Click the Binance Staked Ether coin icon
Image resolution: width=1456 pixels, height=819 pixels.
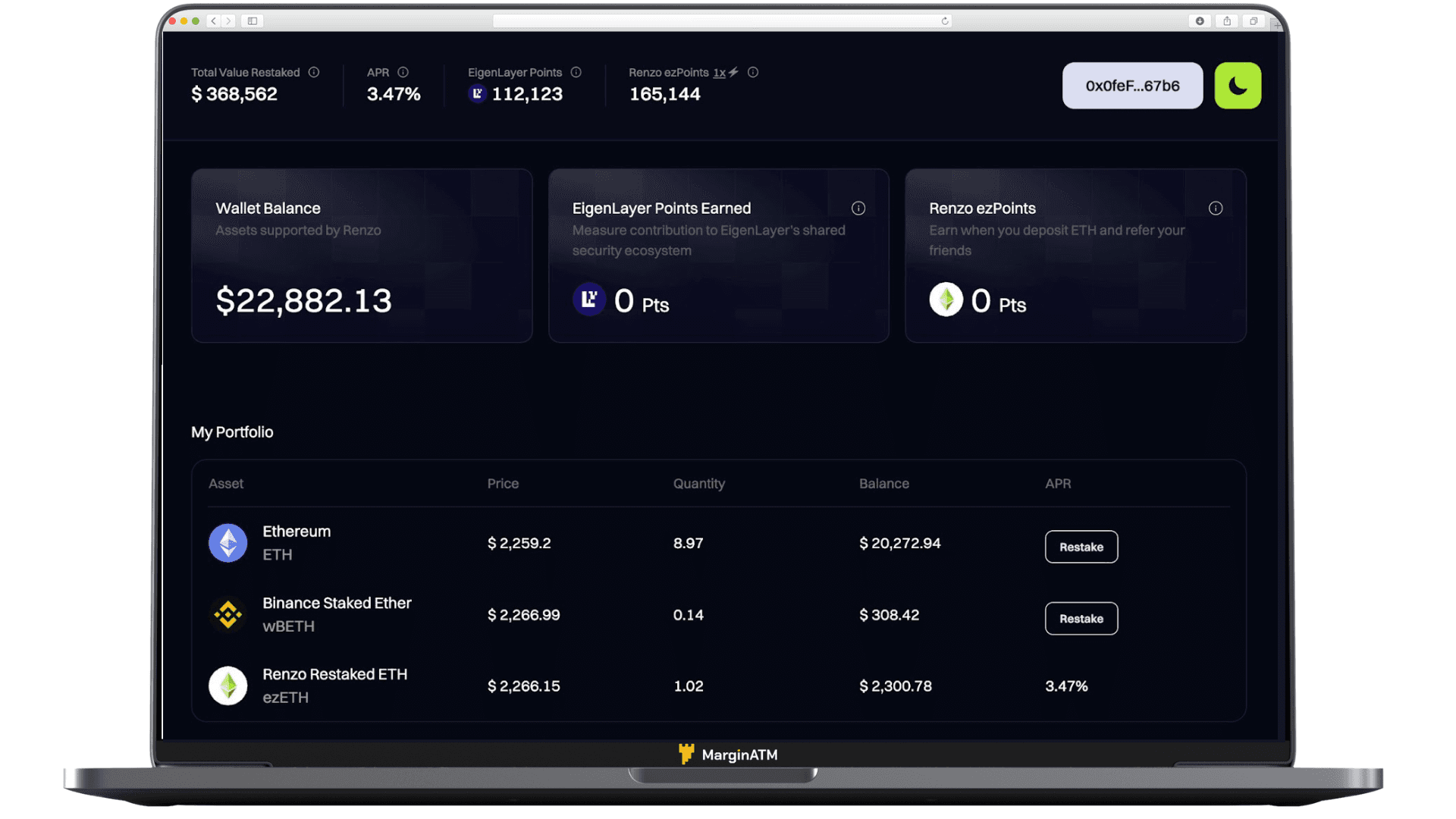coord(227,614)
